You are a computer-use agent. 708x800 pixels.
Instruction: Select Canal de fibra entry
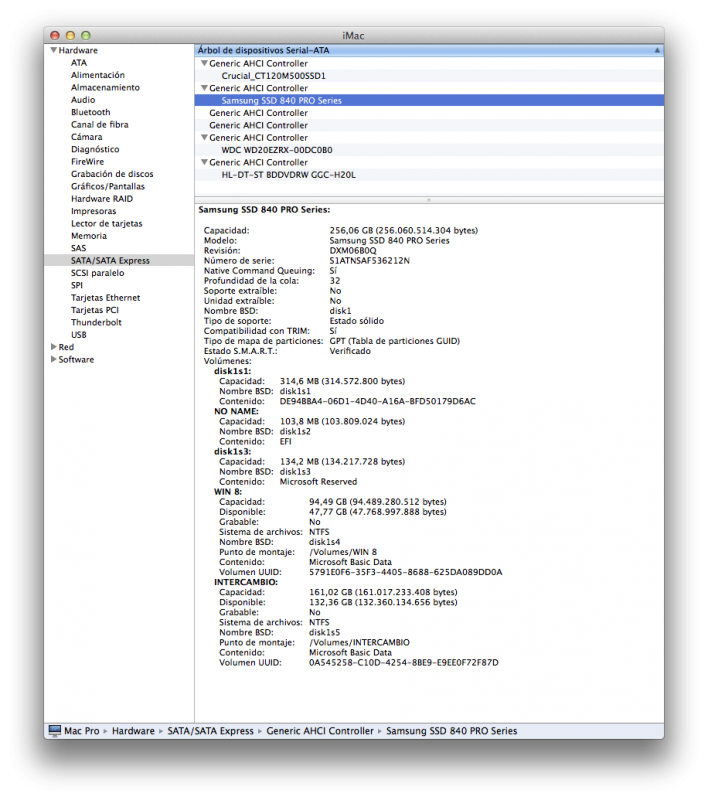[x=99, y=124]
